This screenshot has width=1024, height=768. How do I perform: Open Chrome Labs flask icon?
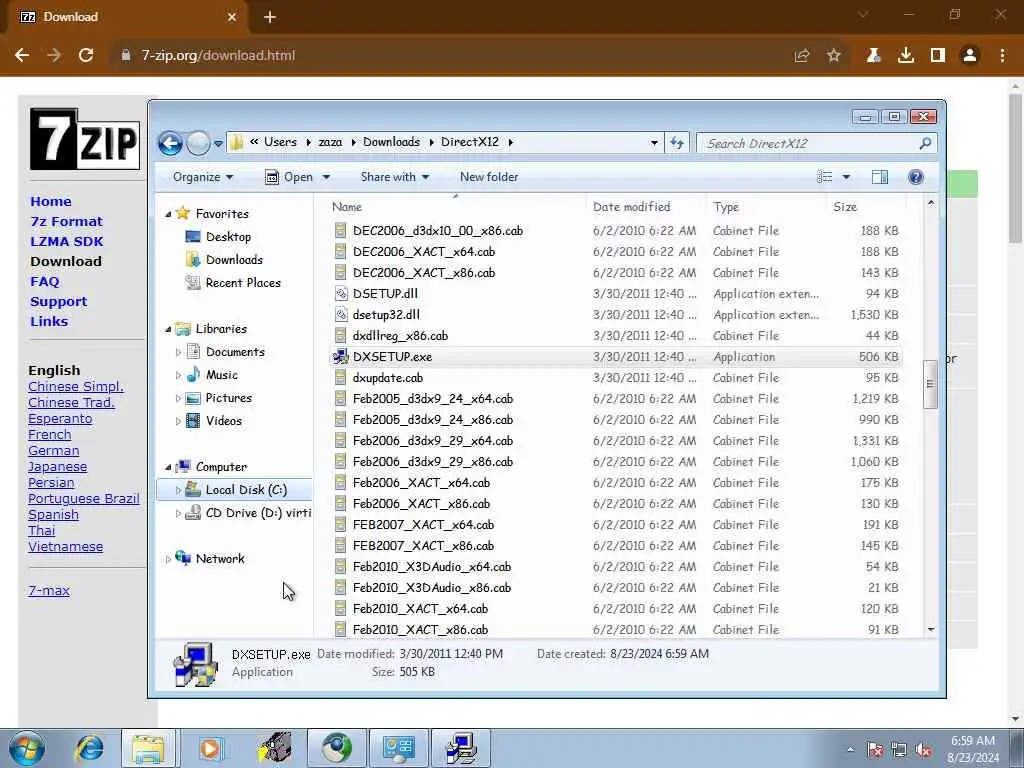pos(874,56)
